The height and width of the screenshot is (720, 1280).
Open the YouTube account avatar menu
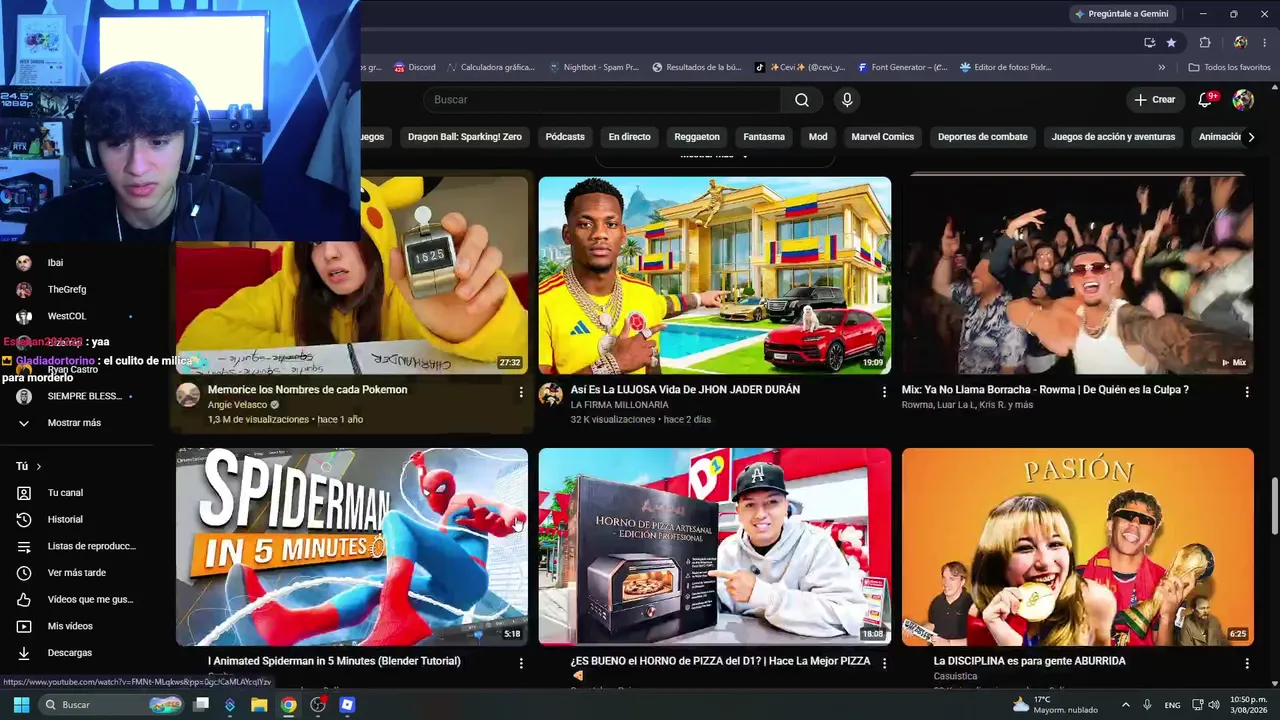(x=1243, y=100)
